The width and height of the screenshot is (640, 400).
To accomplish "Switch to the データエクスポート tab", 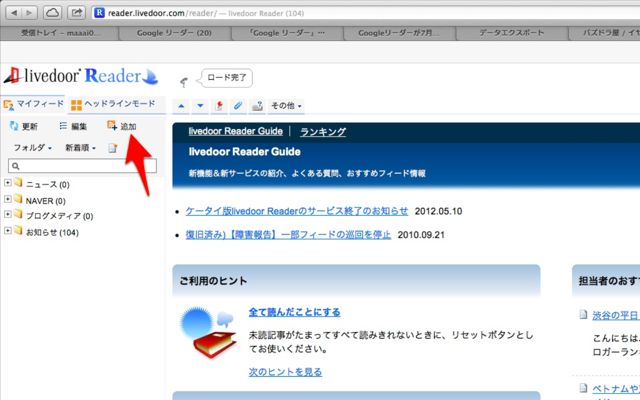I will [512, 33].
